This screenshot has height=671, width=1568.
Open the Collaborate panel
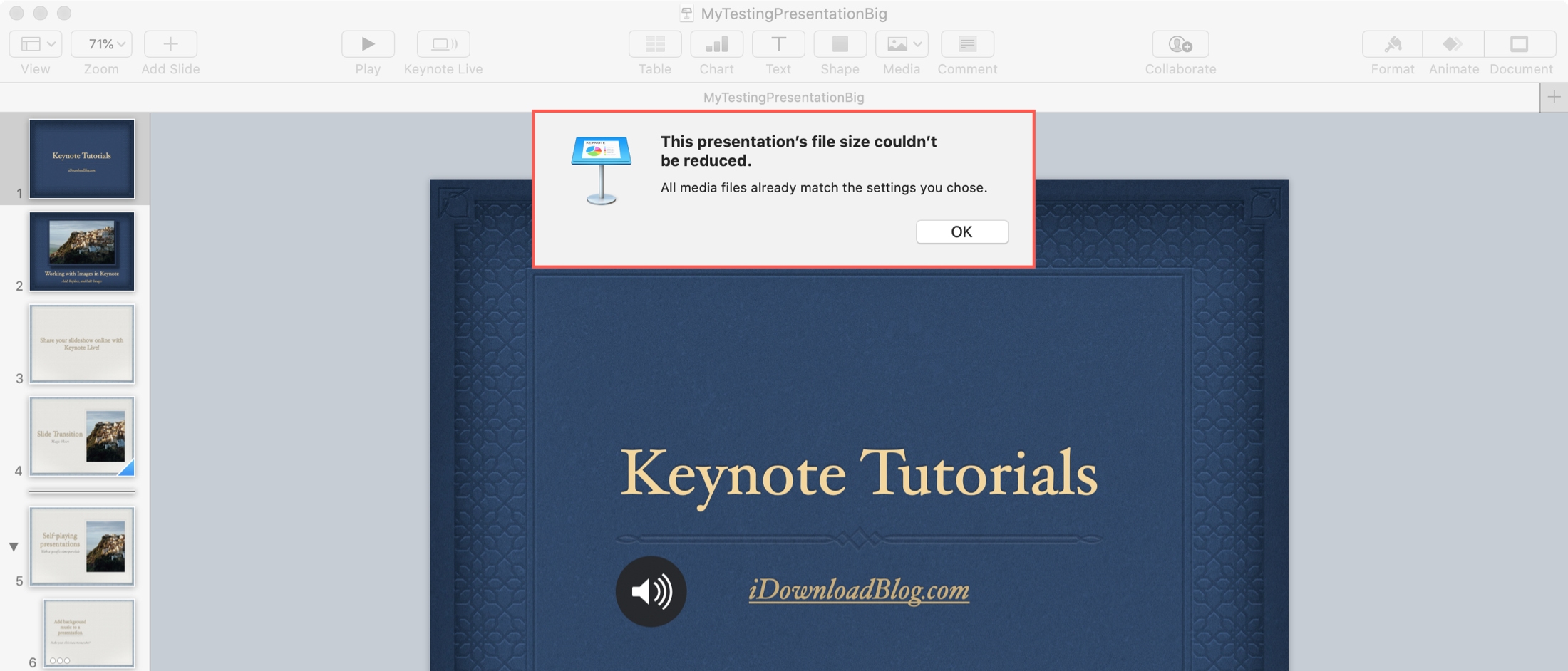tap(1180, 44)
